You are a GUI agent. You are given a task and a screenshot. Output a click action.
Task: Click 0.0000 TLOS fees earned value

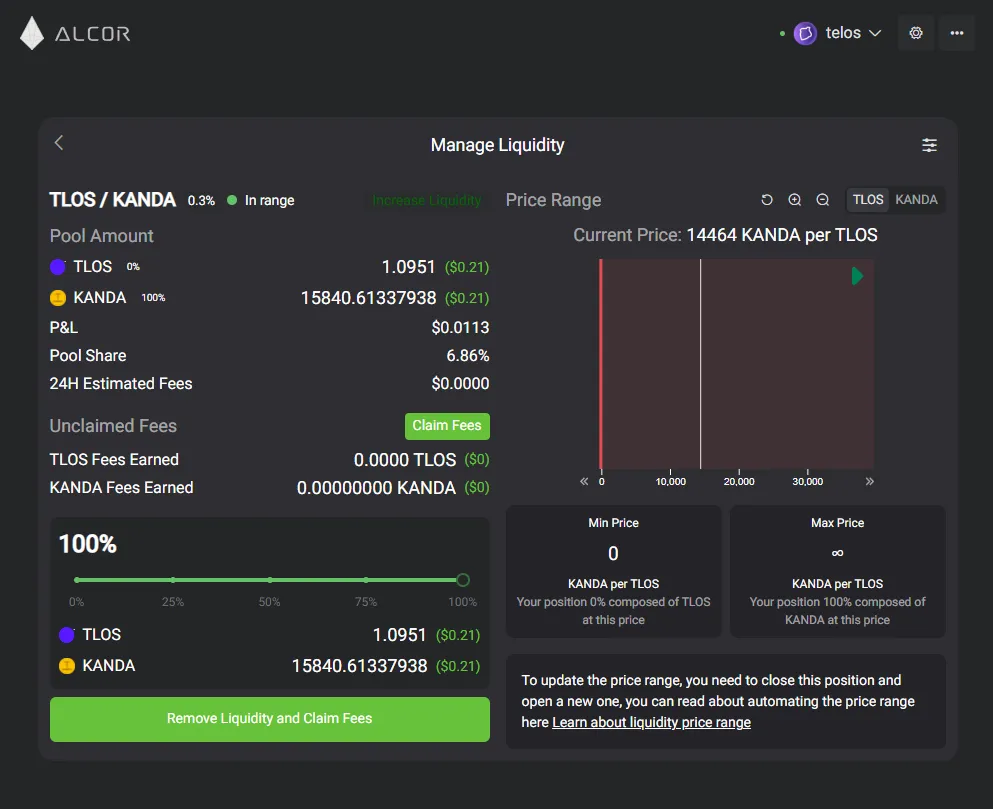click(x=405, y=460)
